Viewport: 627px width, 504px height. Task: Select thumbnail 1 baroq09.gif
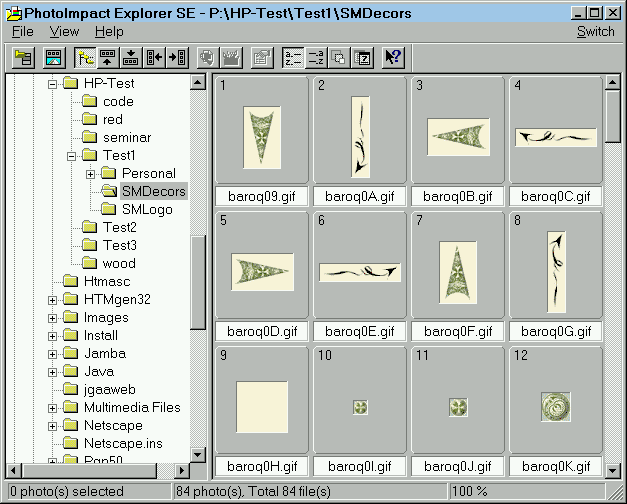pos(262,138)
